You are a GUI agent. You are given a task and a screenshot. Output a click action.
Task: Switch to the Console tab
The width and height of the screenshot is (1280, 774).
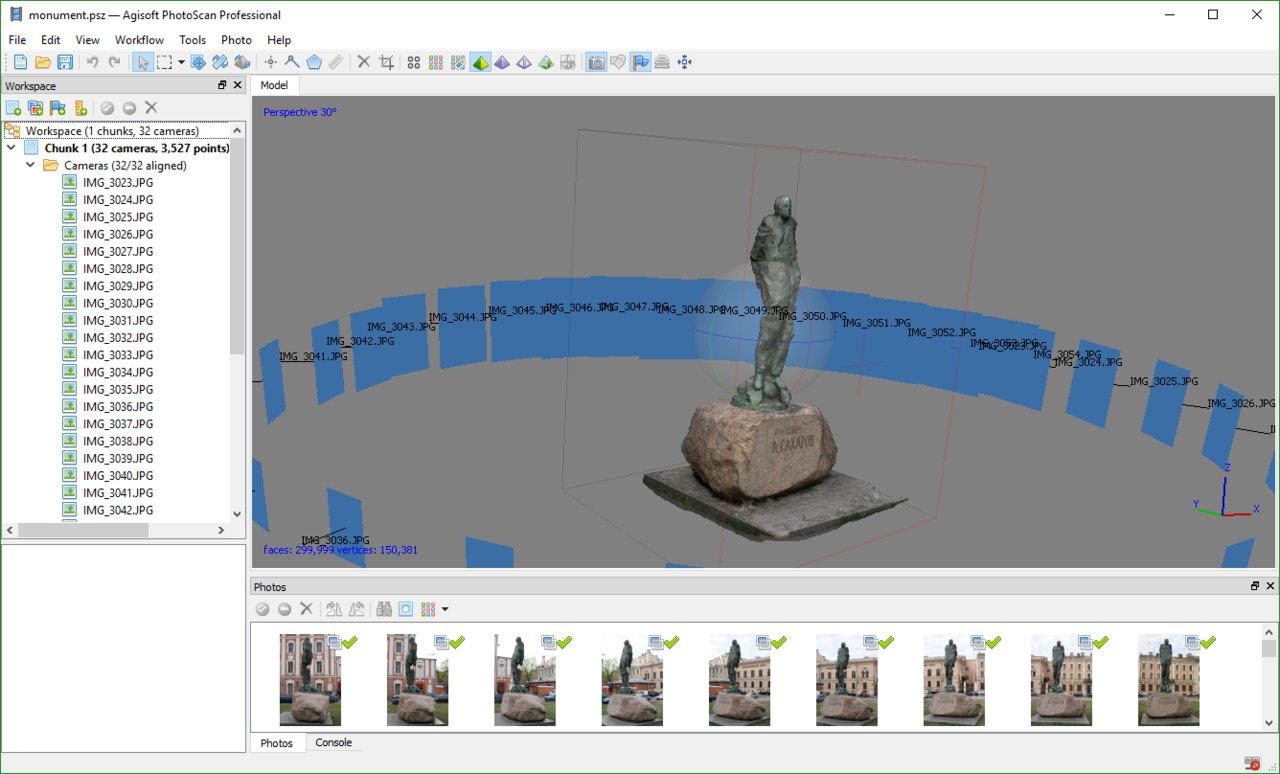(x=334, y=743)
